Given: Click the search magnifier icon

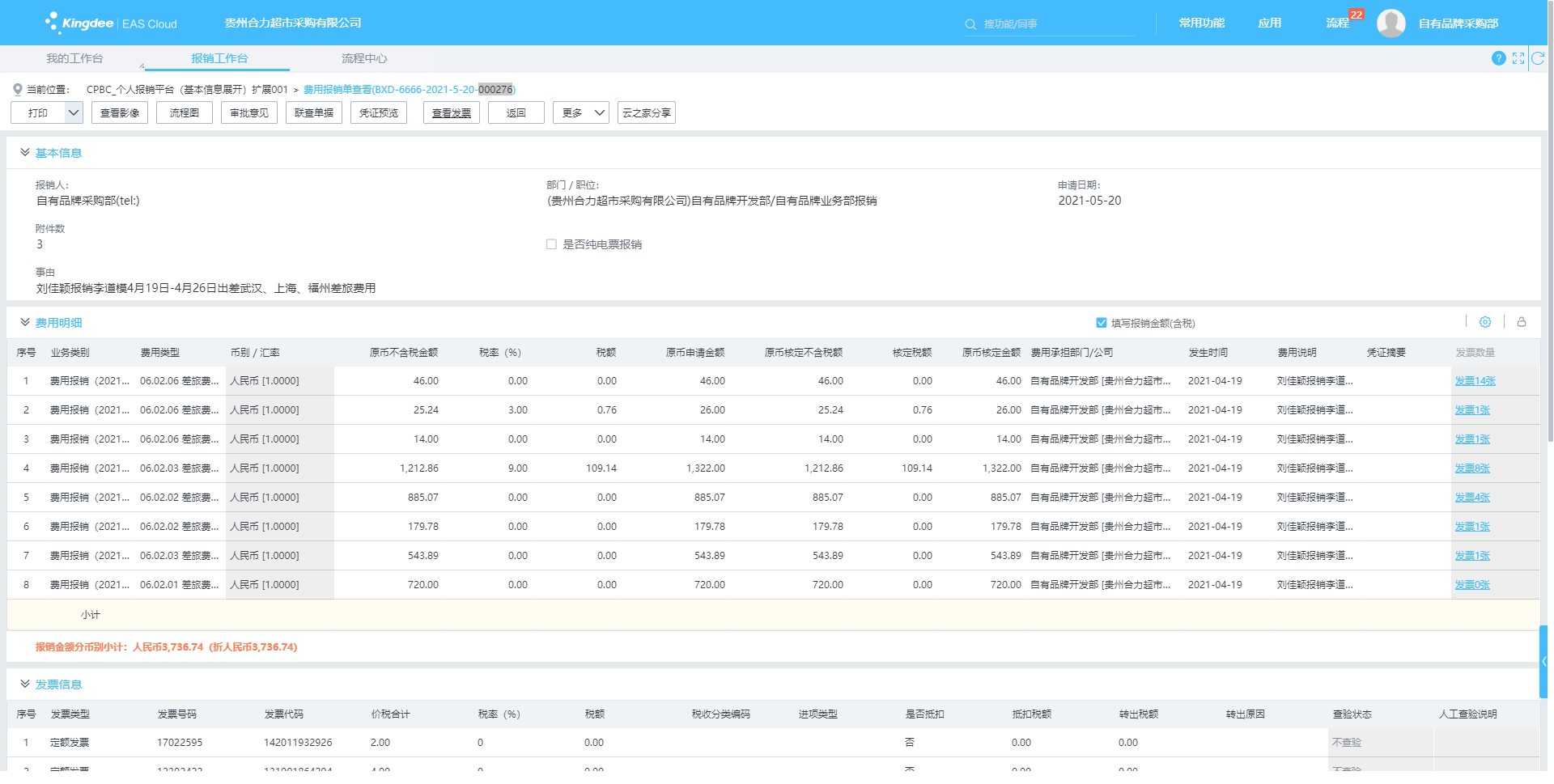Looking at the screenshot, I should click(x=970, y=24).
